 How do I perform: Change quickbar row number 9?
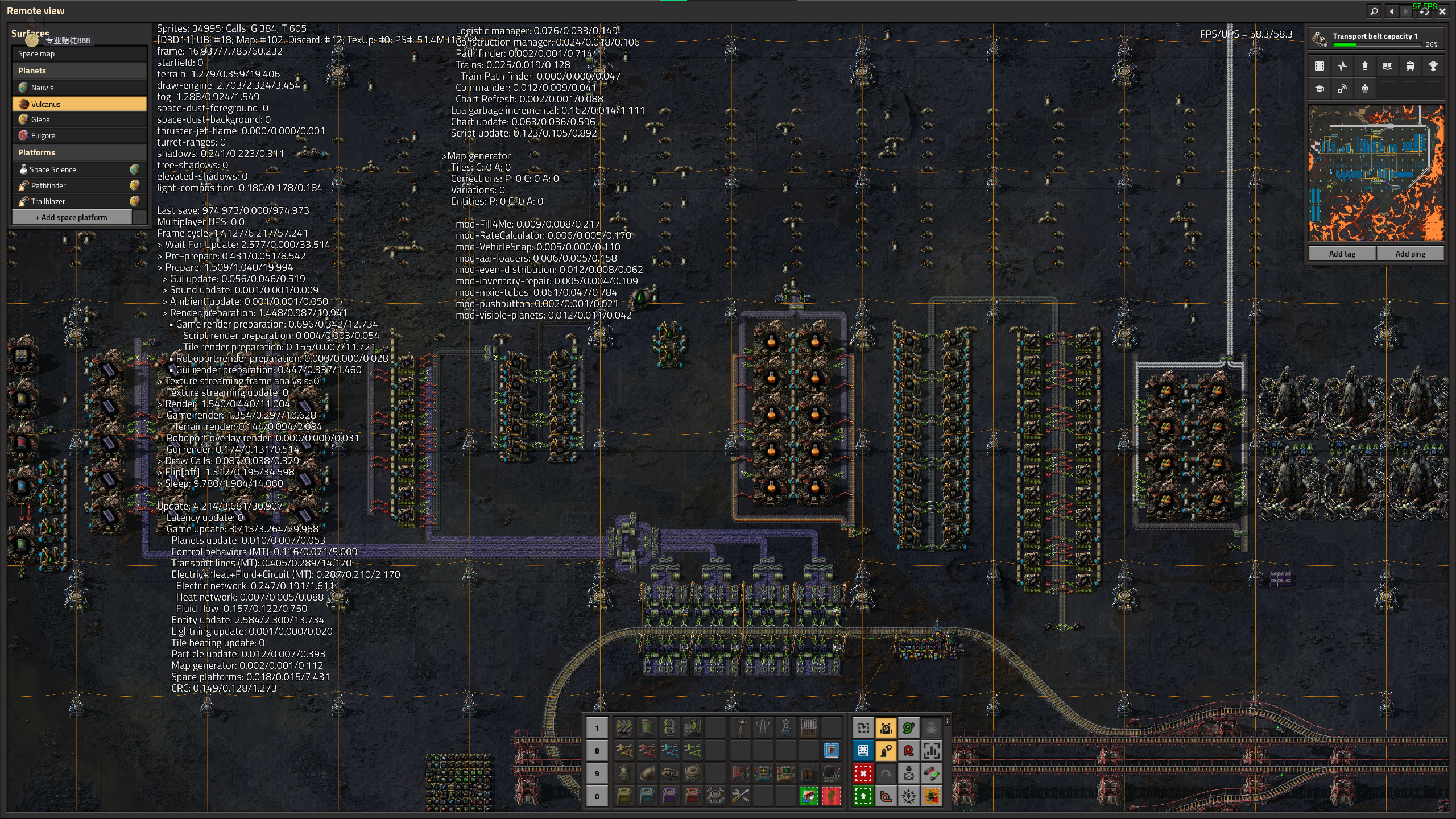coord(597,773)
